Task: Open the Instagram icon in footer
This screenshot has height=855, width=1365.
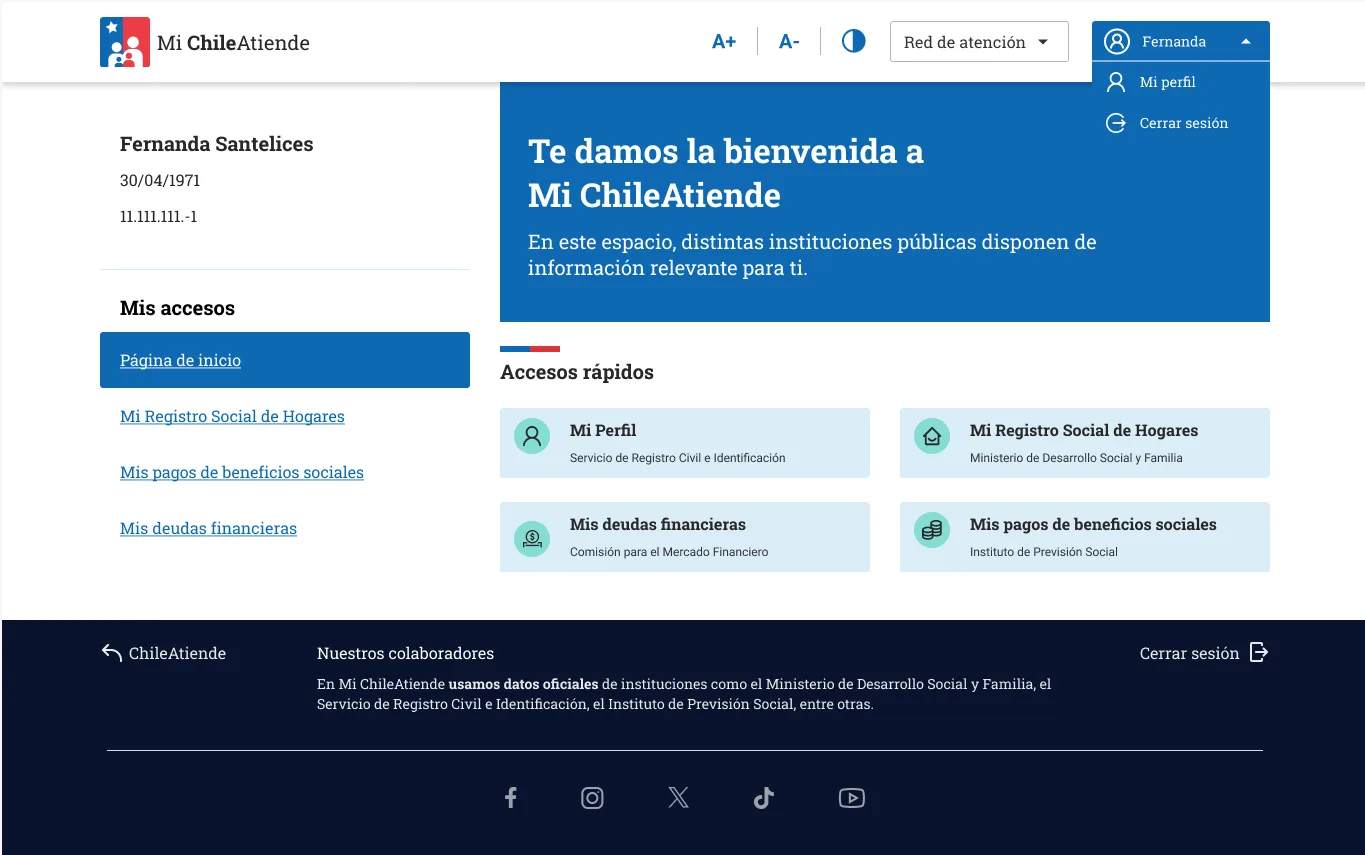Action: pyautogui.click(x=593, y=798)
